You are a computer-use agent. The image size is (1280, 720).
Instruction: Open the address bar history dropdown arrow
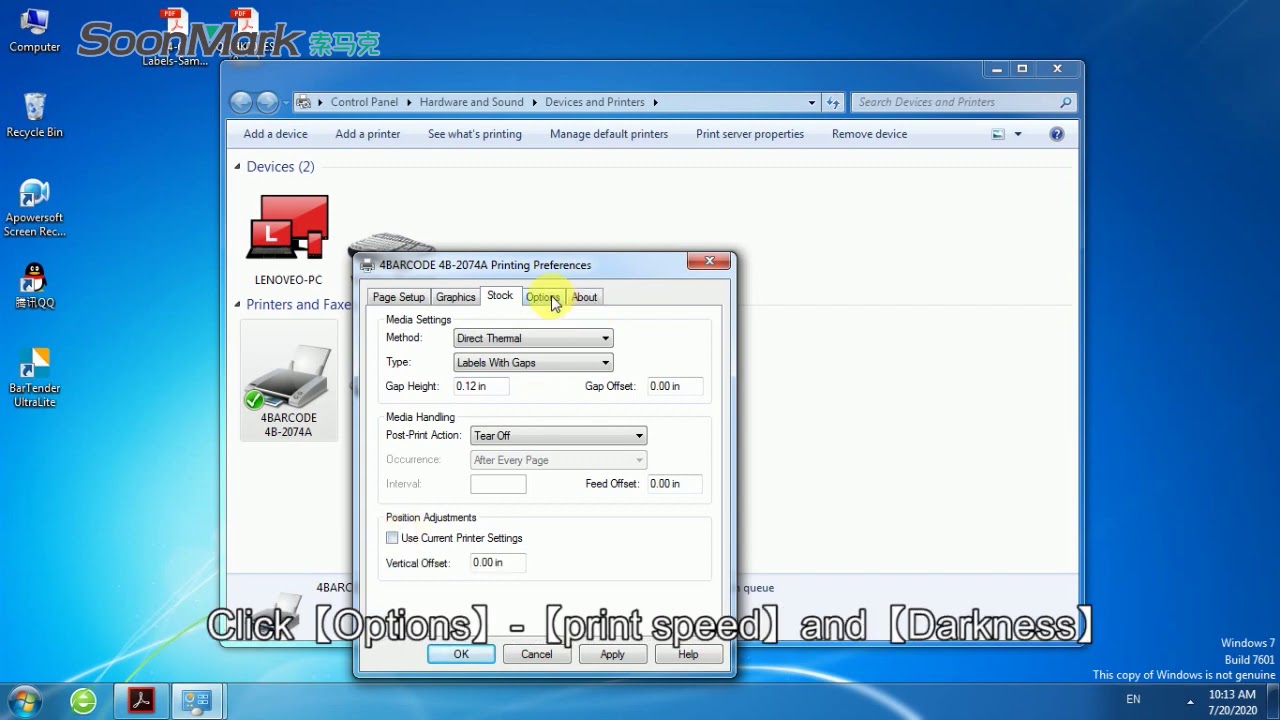812,102
